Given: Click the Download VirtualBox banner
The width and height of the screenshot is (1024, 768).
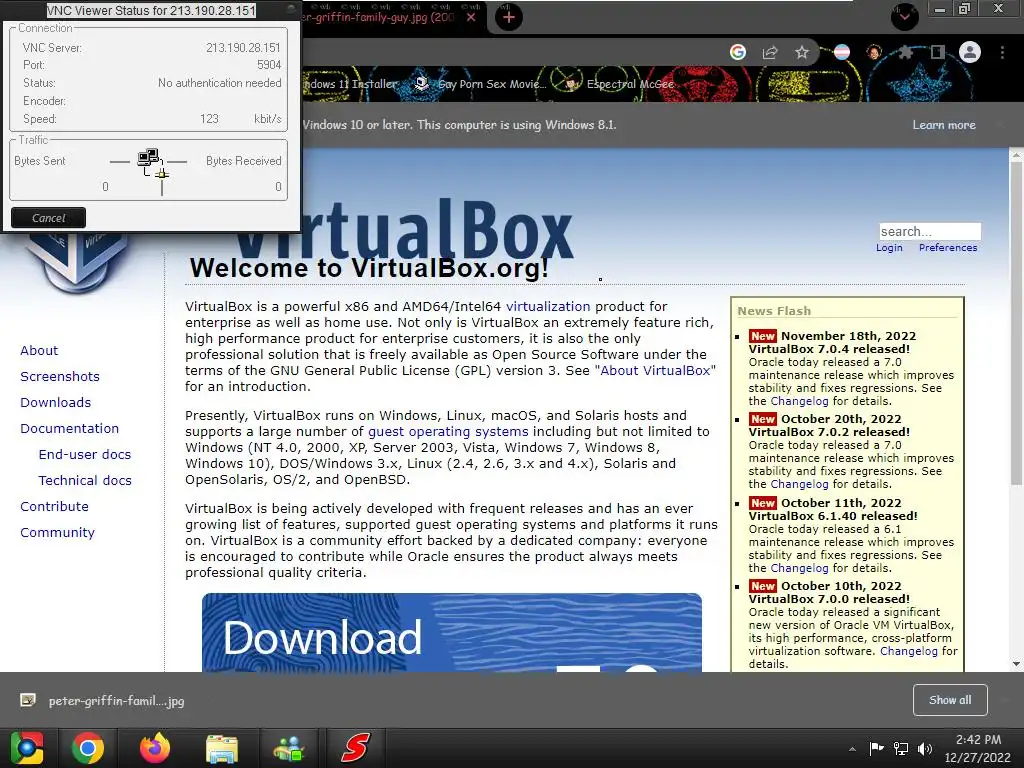Looking at the screenshot, I should pos(452,632).
